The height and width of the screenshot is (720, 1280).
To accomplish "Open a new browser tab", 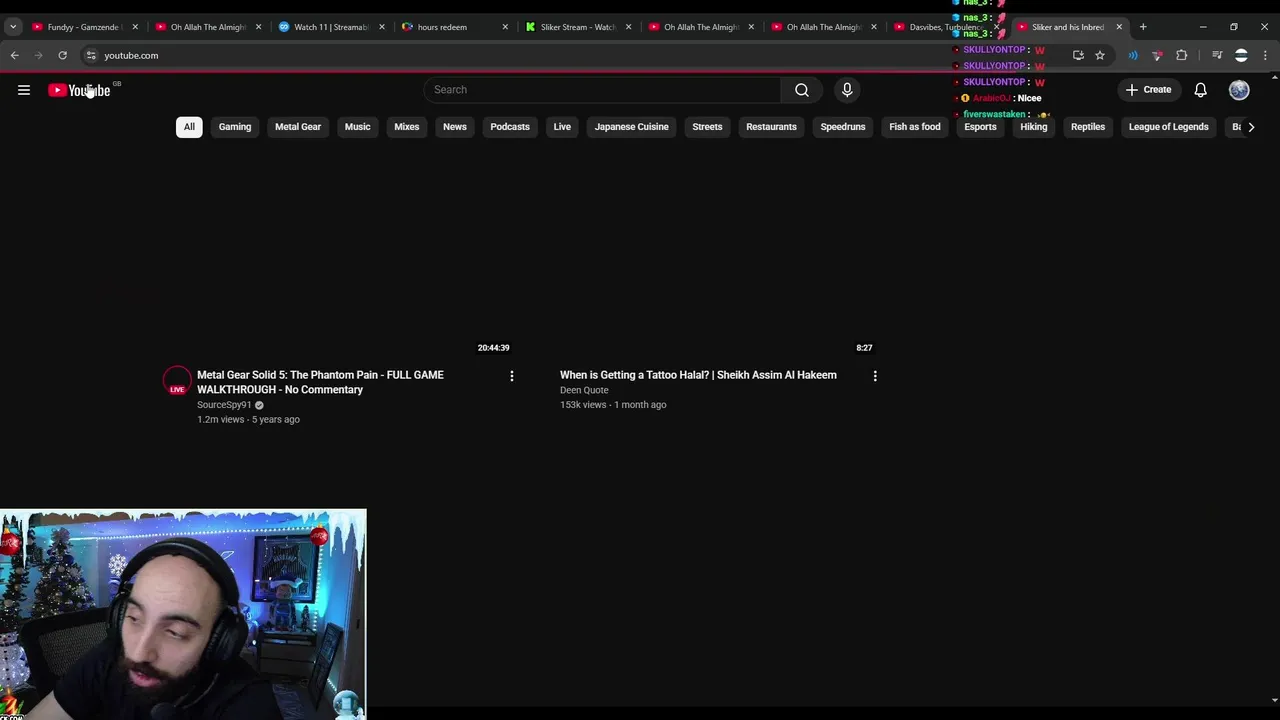I will (x=1143, y=27).
